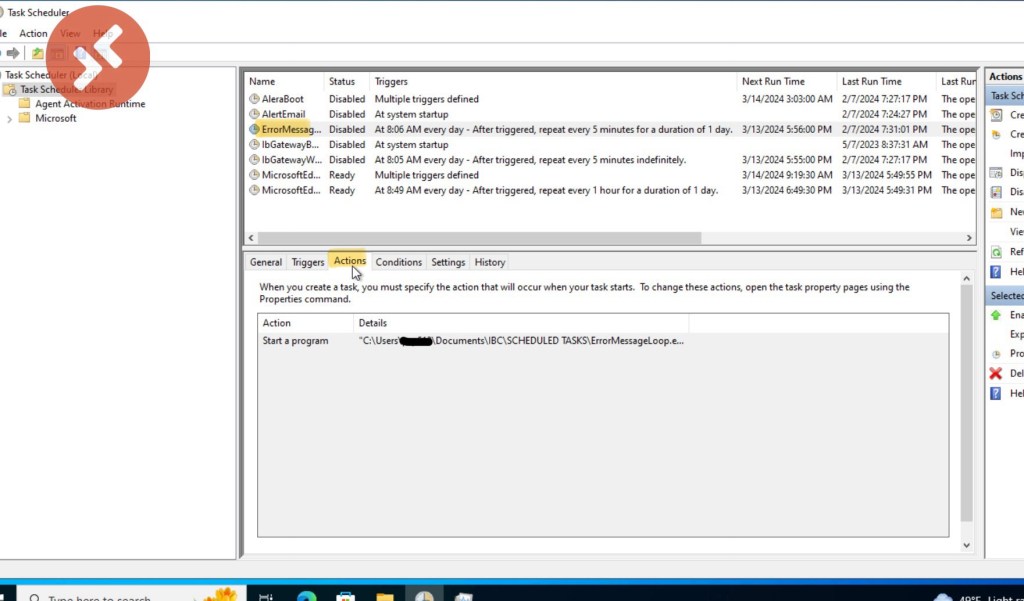Click the Refresh icon in Actions pane
The image size is (1024, 601).
coord(996,252)
